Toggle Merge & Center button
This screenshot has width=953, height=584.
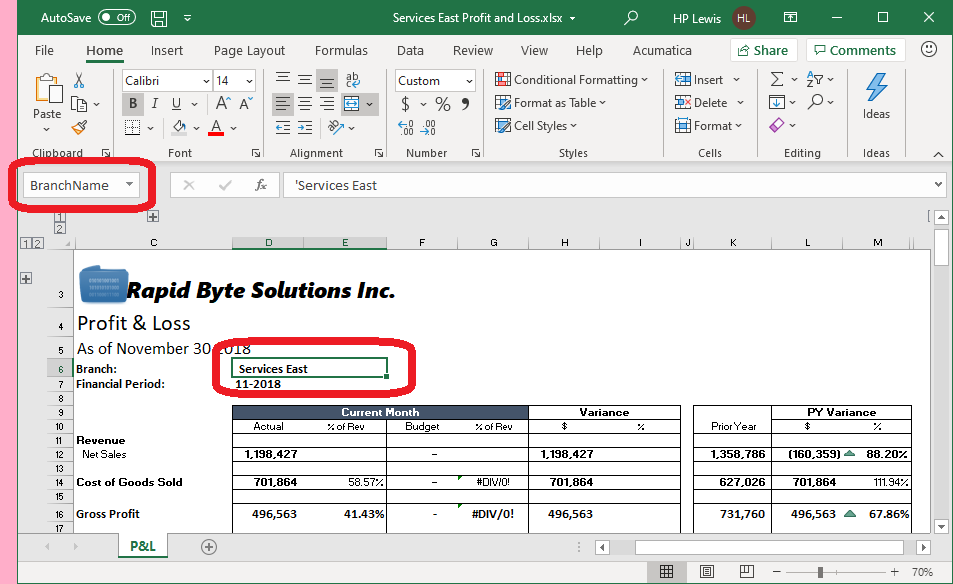(x=352, y=104)
